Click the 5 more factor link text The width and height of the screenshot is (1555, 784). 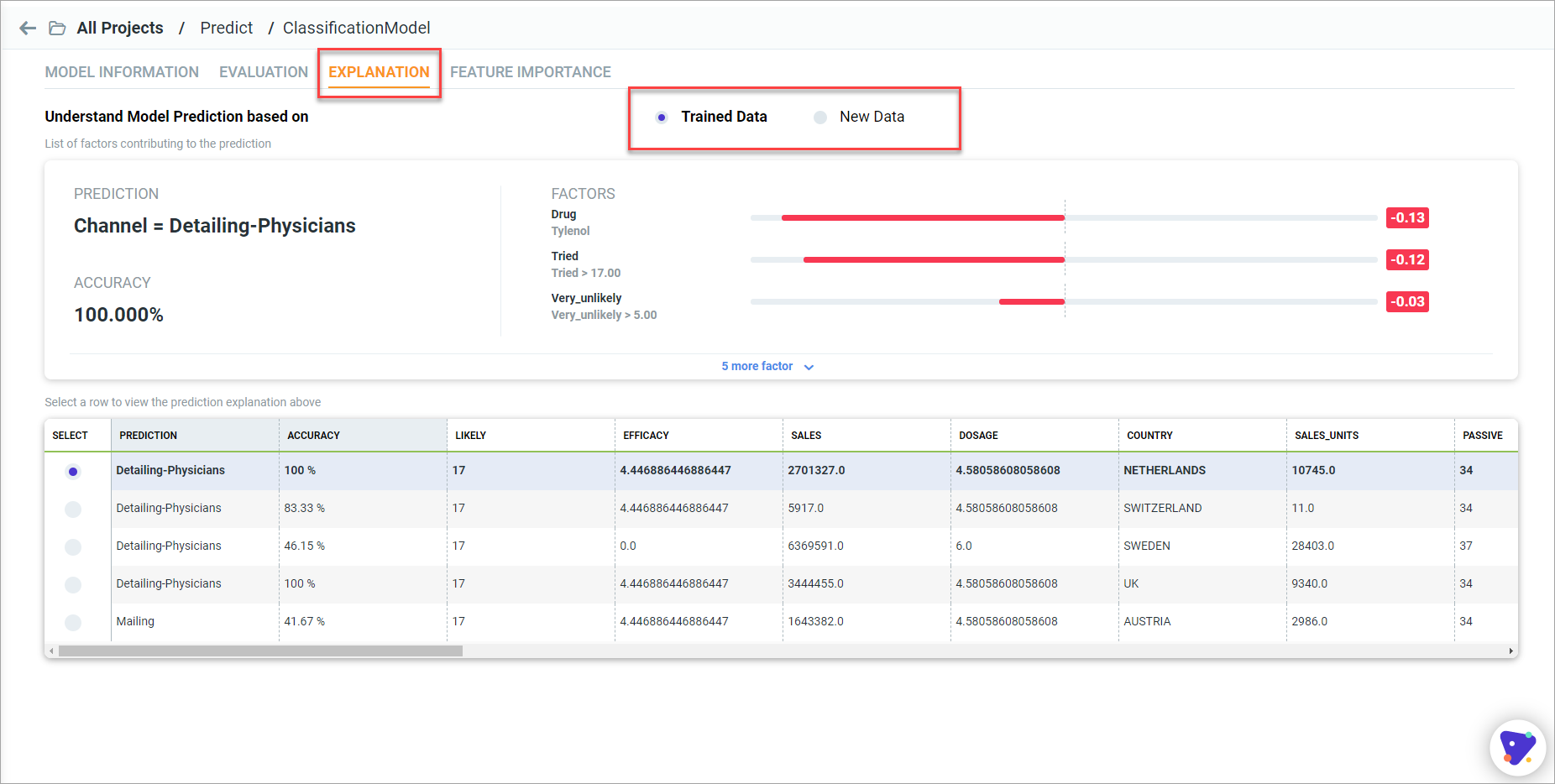pyautogui.click(x=757, y=366)
